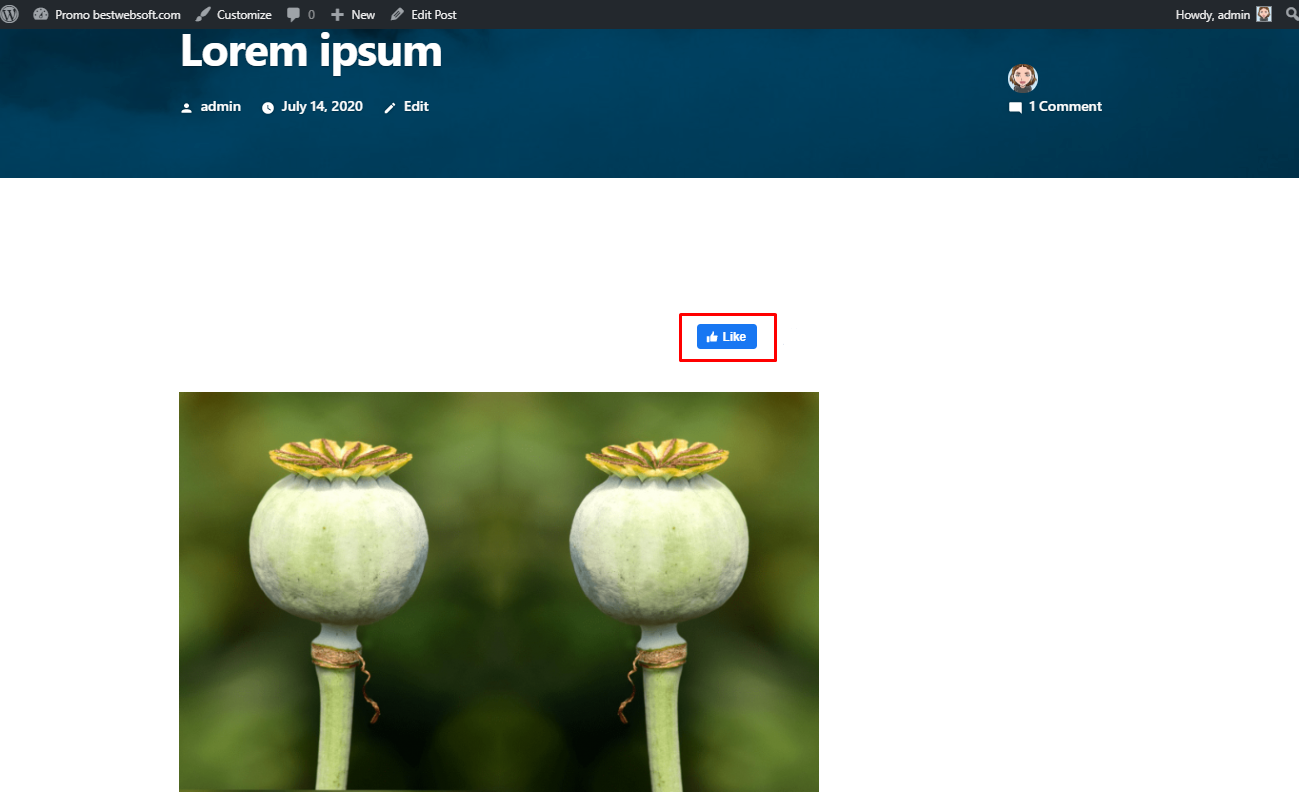Click the dashboard gauge icon
Viewport: 1299px width, 800px height.
[x=41, y=14]
